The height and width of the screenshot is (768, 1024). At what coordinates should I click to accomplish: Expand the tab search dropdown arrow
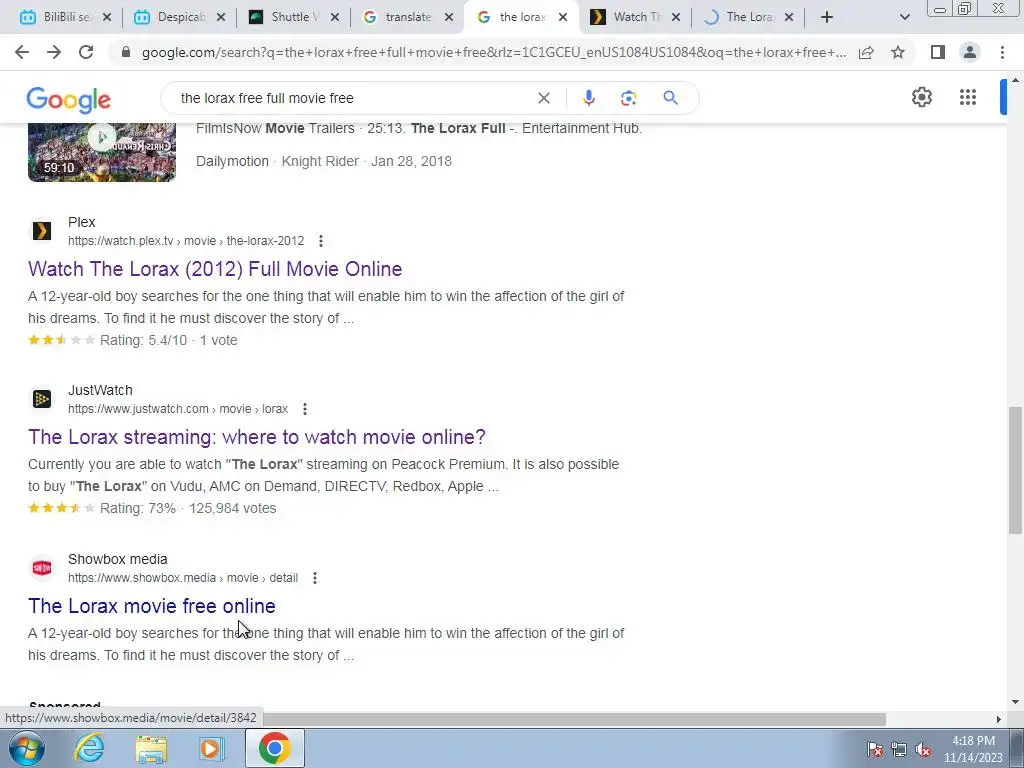904,17
